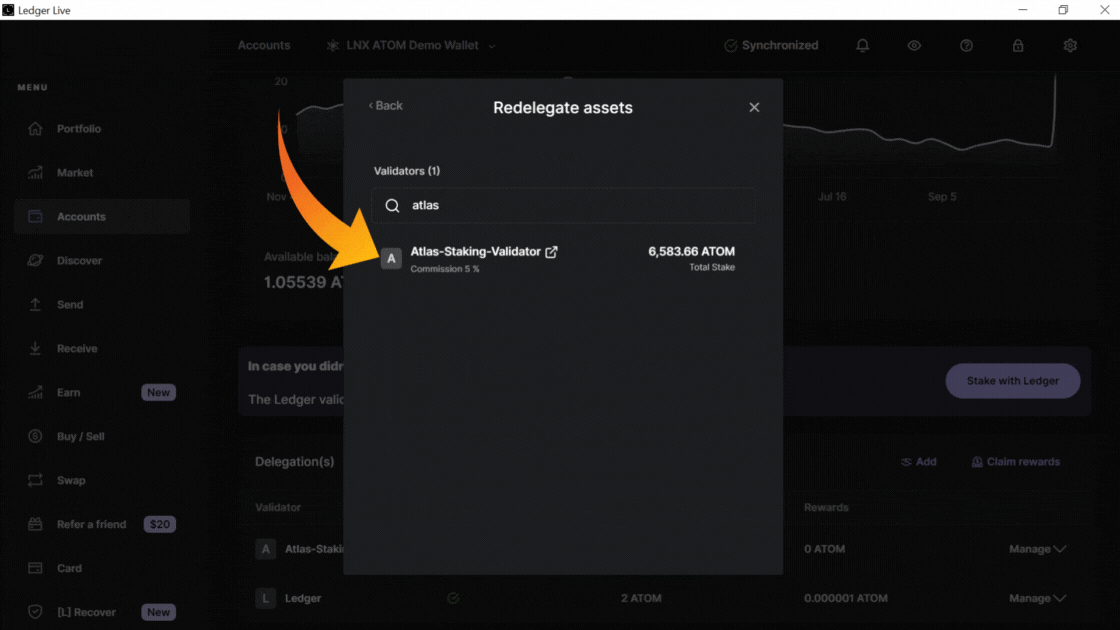1120x630 pixels.
Task: Click Claim rewards link
Action: (x=1015, y=462)
